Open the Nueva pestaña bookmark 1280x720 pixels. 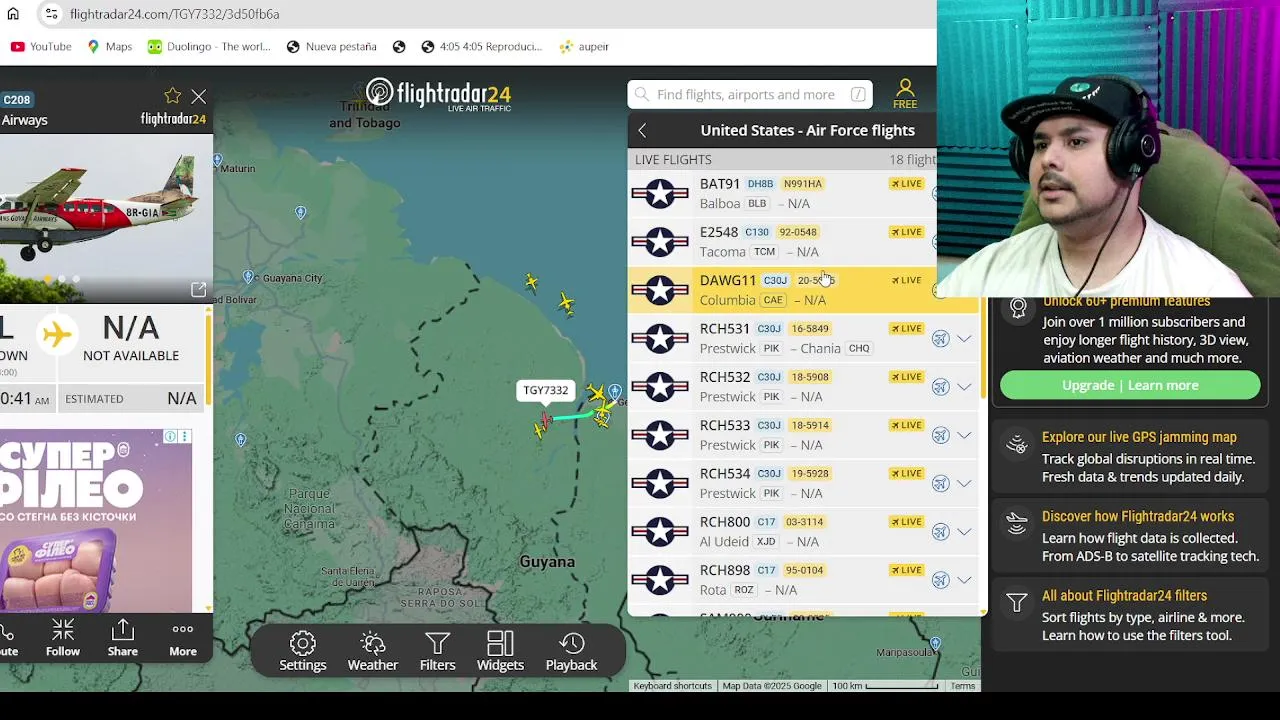(x=331, y=46)
